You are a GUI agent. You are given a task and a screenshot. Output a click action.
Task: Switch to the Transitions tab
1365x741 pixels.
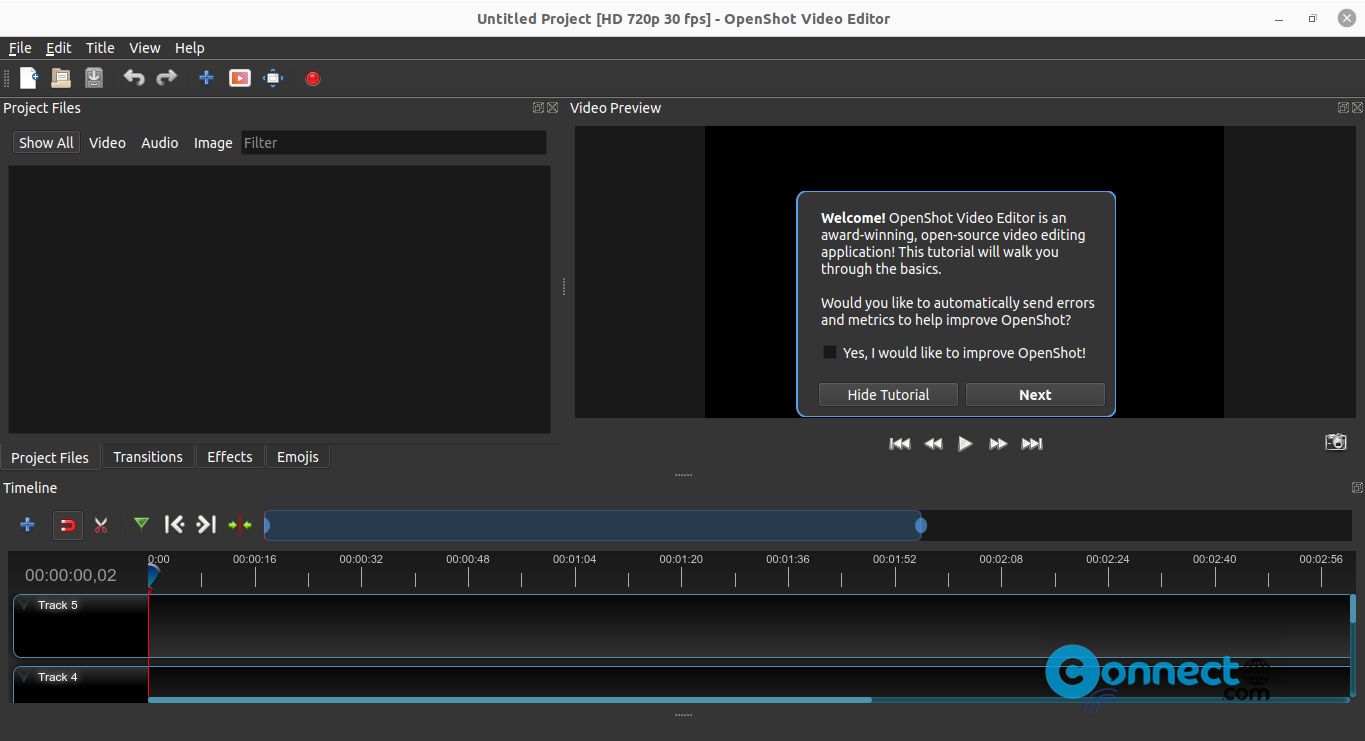148,457
